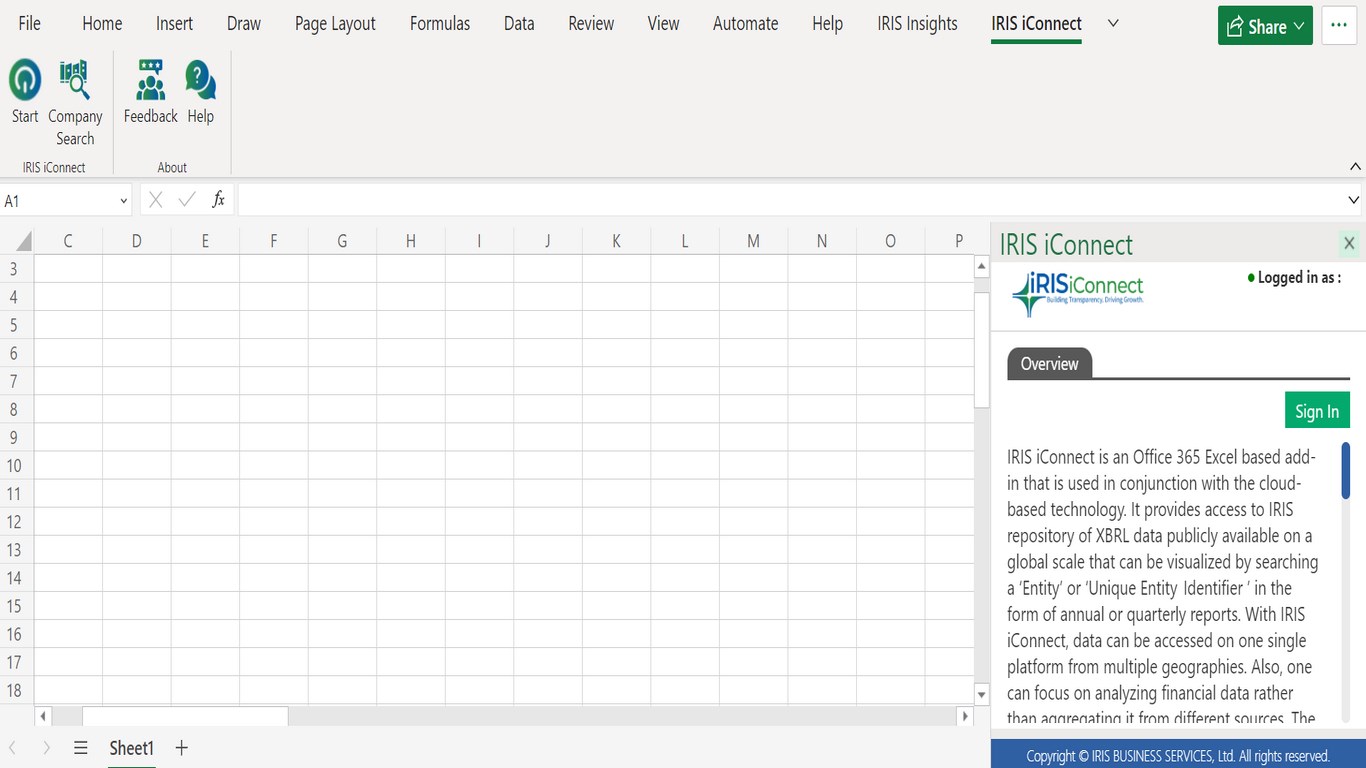Click the task pane blue scrollbar thumb
This screenshot has width=1366, height=768.
[1346, 471]
